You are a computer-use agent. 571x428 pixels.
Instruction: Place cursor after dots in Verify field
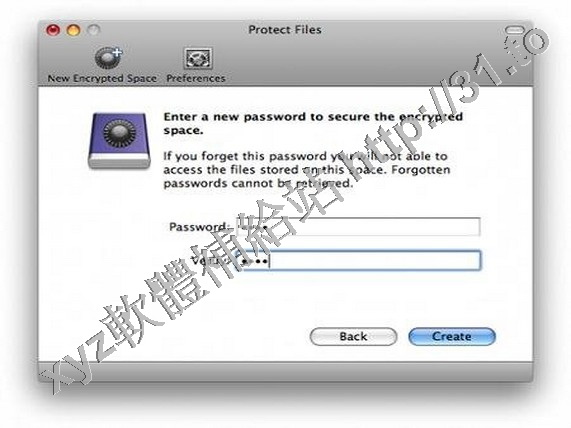point(271,261)
